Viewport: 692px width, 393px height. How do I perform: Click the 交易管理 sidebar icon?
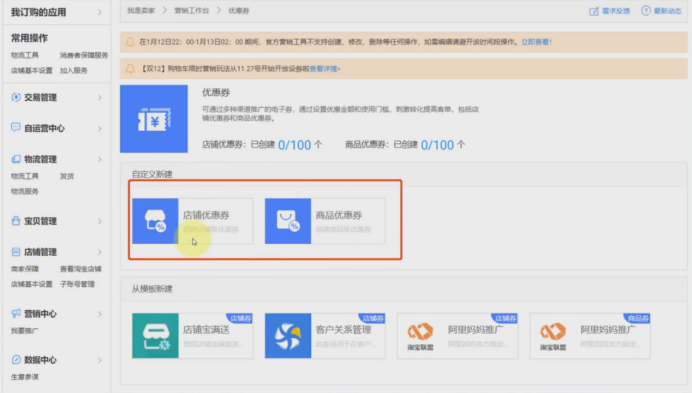[x=16, y=97]
